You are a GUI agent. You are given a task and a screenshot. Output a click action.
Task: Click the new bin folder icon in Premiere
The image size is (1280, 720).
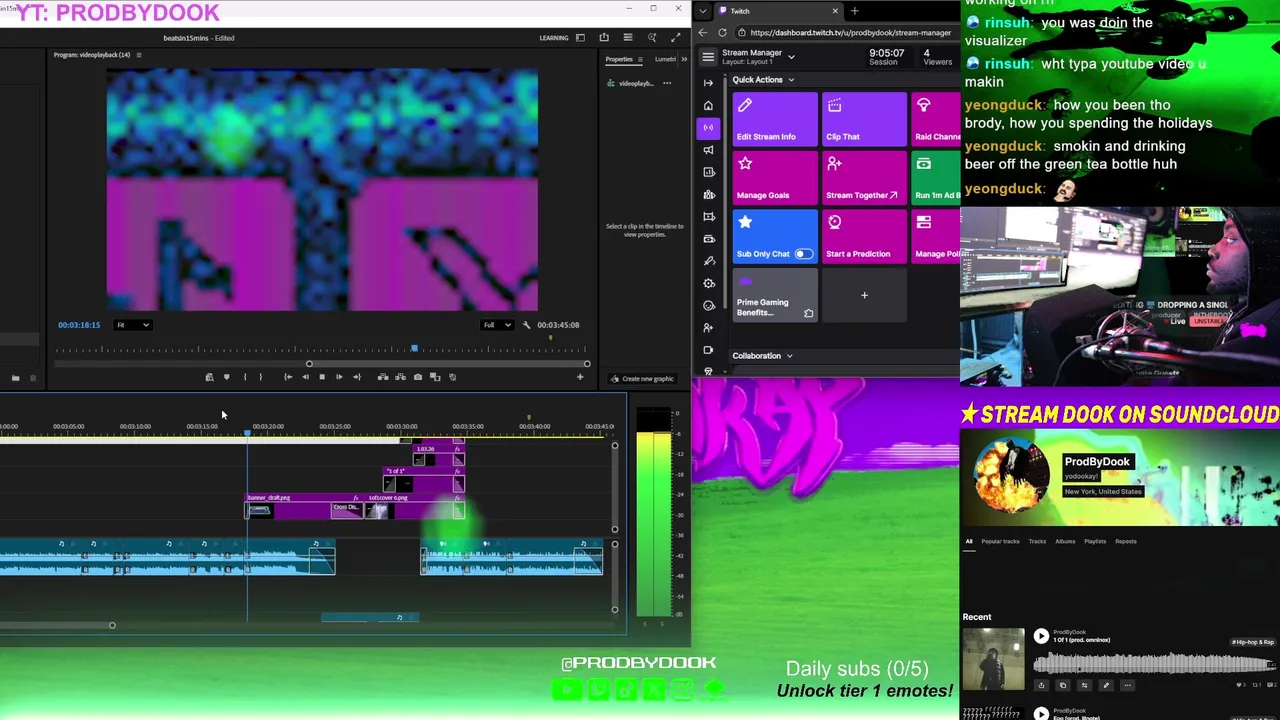click(x=15, y=378)
